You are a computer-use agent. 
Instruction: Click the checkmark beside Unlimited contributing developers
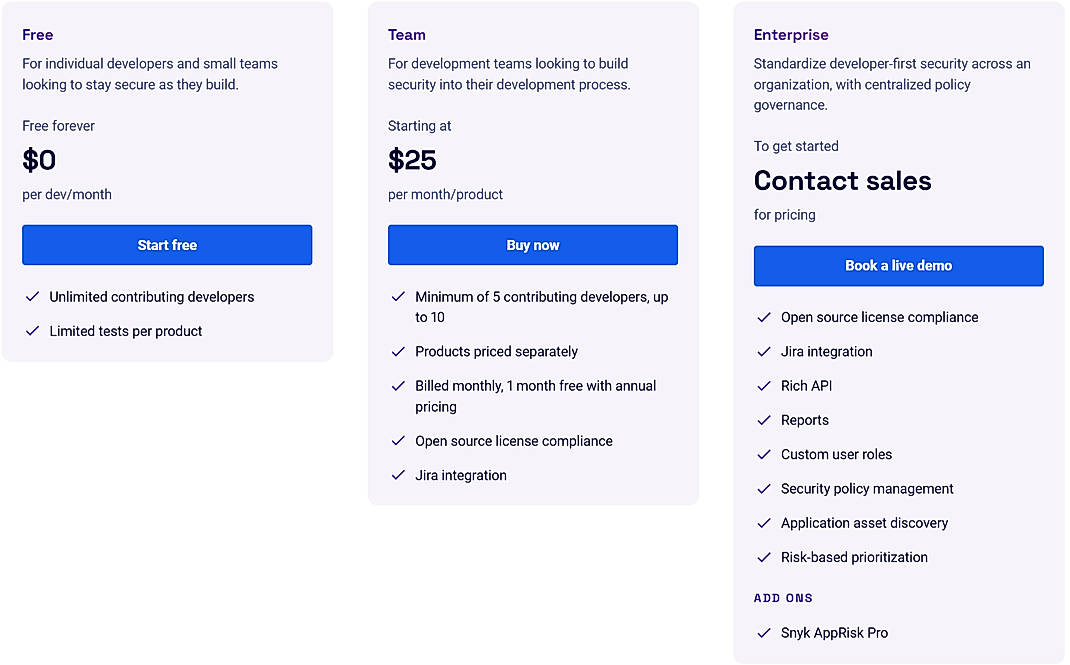click(x=31, y=297)
